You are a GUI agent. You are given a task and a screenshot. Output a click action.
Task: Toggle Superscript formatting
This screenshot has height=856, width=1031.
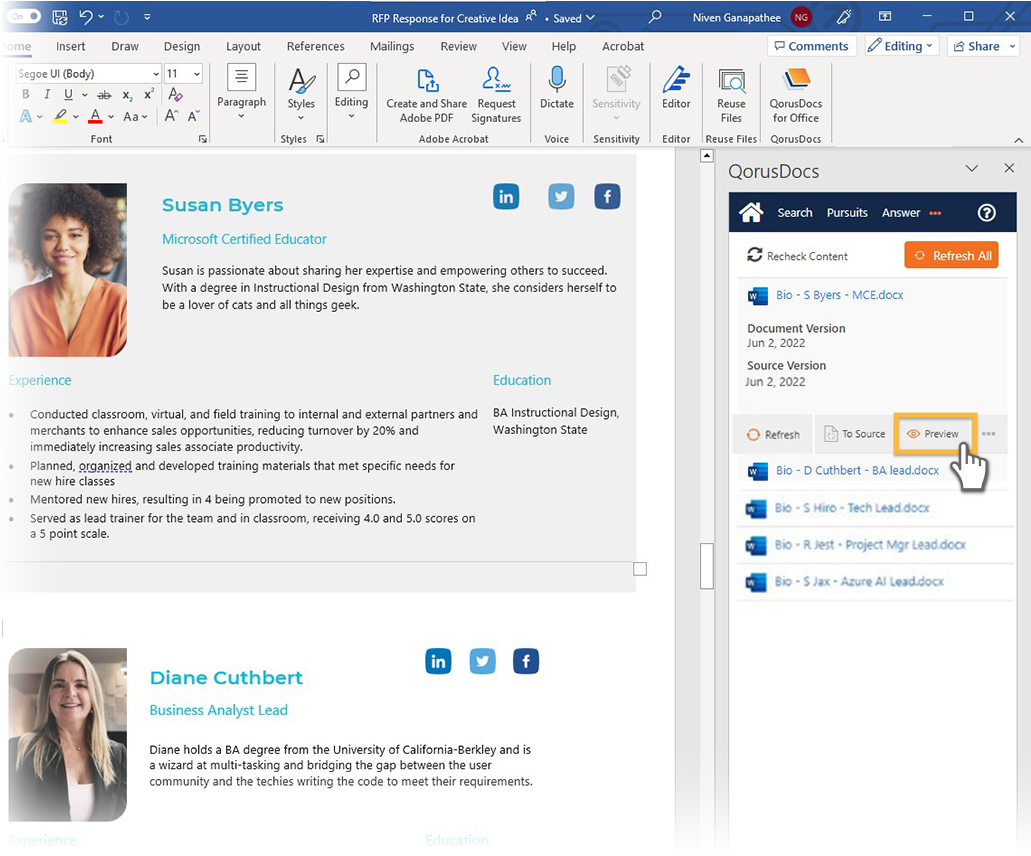[x=149, y=93]
